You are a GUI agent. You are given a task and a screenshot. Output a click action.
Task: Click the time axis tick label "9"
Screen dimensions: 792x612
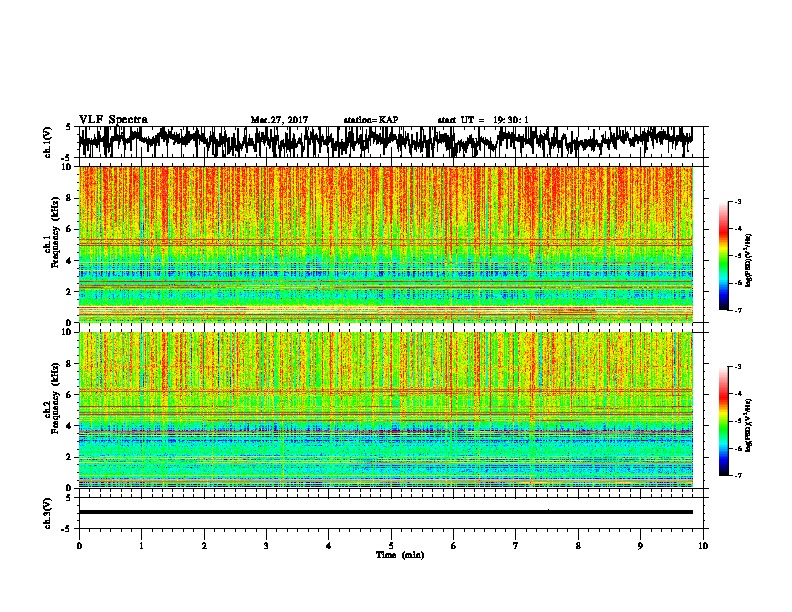[x=640, y=546]
